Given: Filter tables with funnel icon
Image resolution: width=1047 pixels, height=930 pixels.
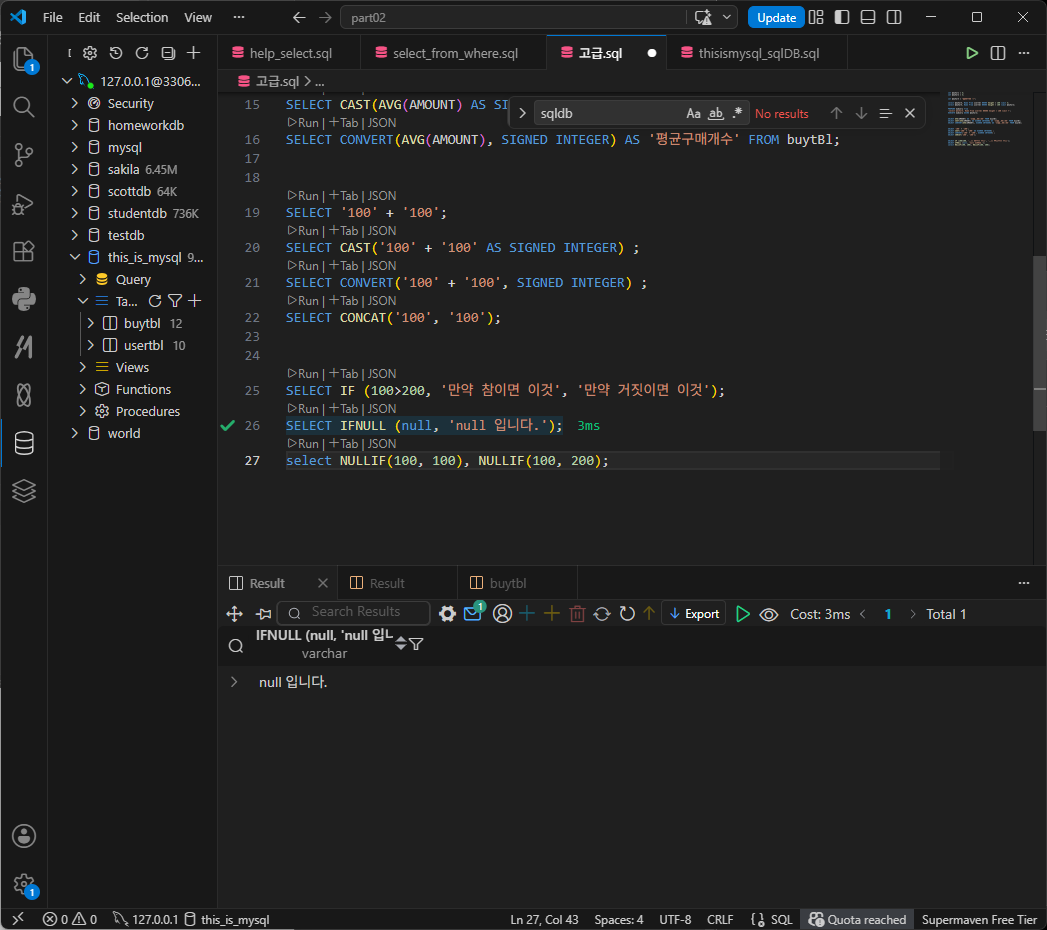Looking at the screenshot, I should (175, 301).
